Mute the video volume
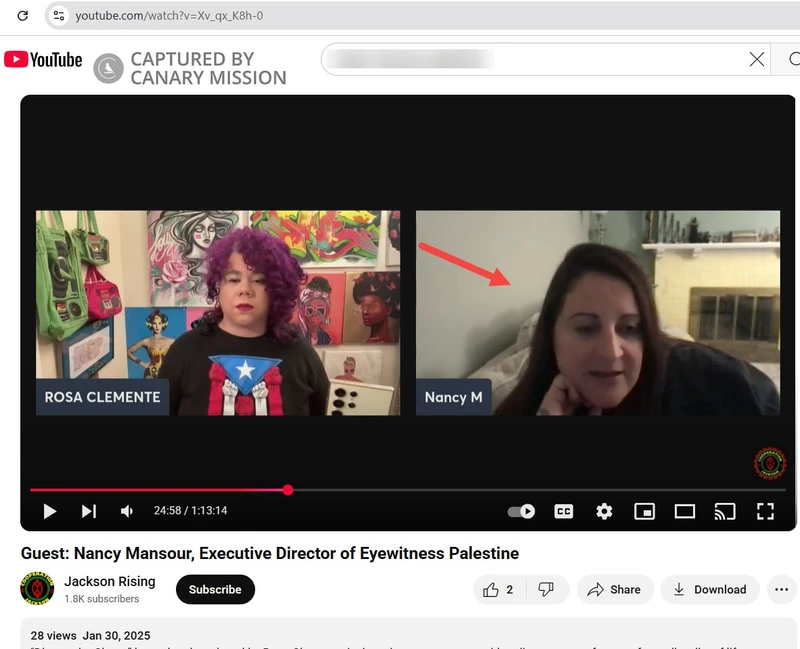Image resolution: width=800 pixels, height=649 pixels. coord(127,511)
